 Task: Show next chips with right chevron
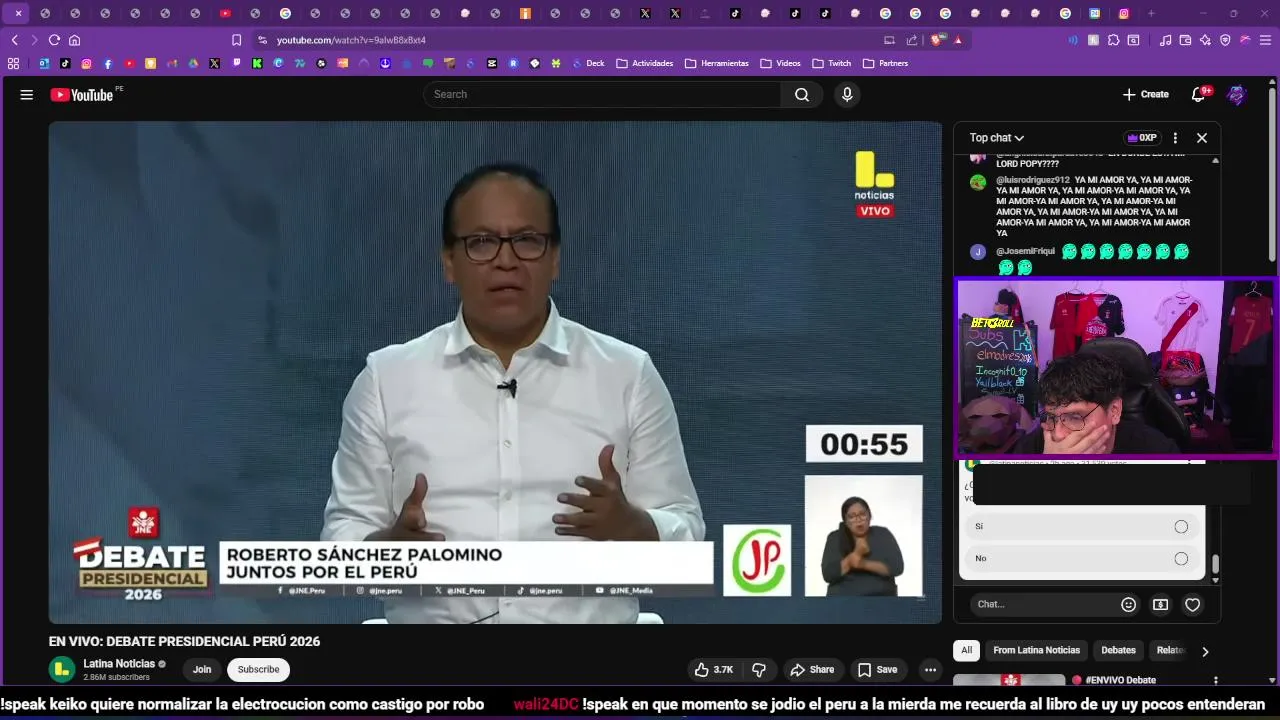click(x=1205, y=651)
